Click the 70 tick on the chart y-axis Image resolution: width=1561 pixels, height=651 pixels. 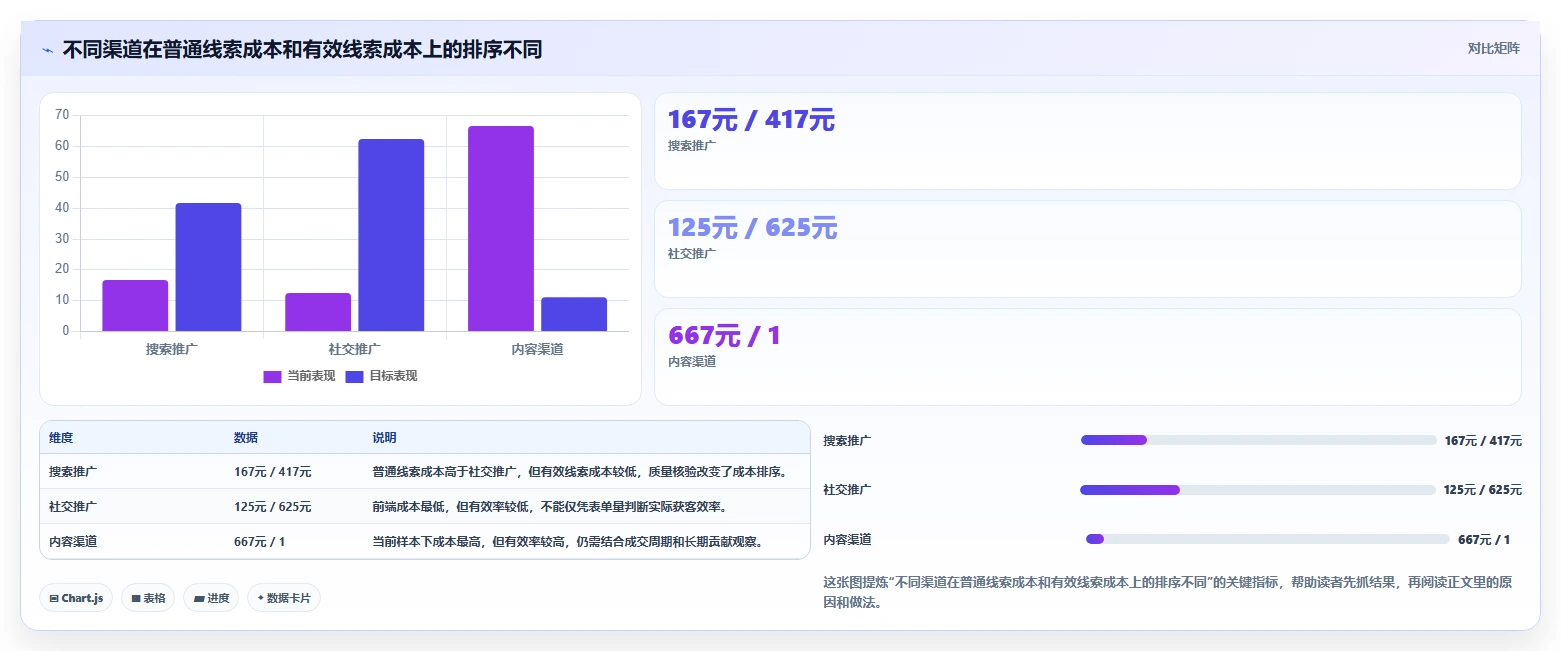(x=62, y=115)
